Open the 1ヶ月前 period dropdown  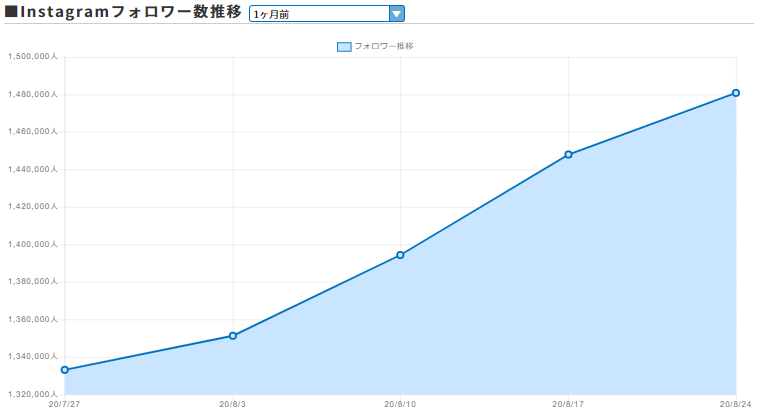click(326, 14)
